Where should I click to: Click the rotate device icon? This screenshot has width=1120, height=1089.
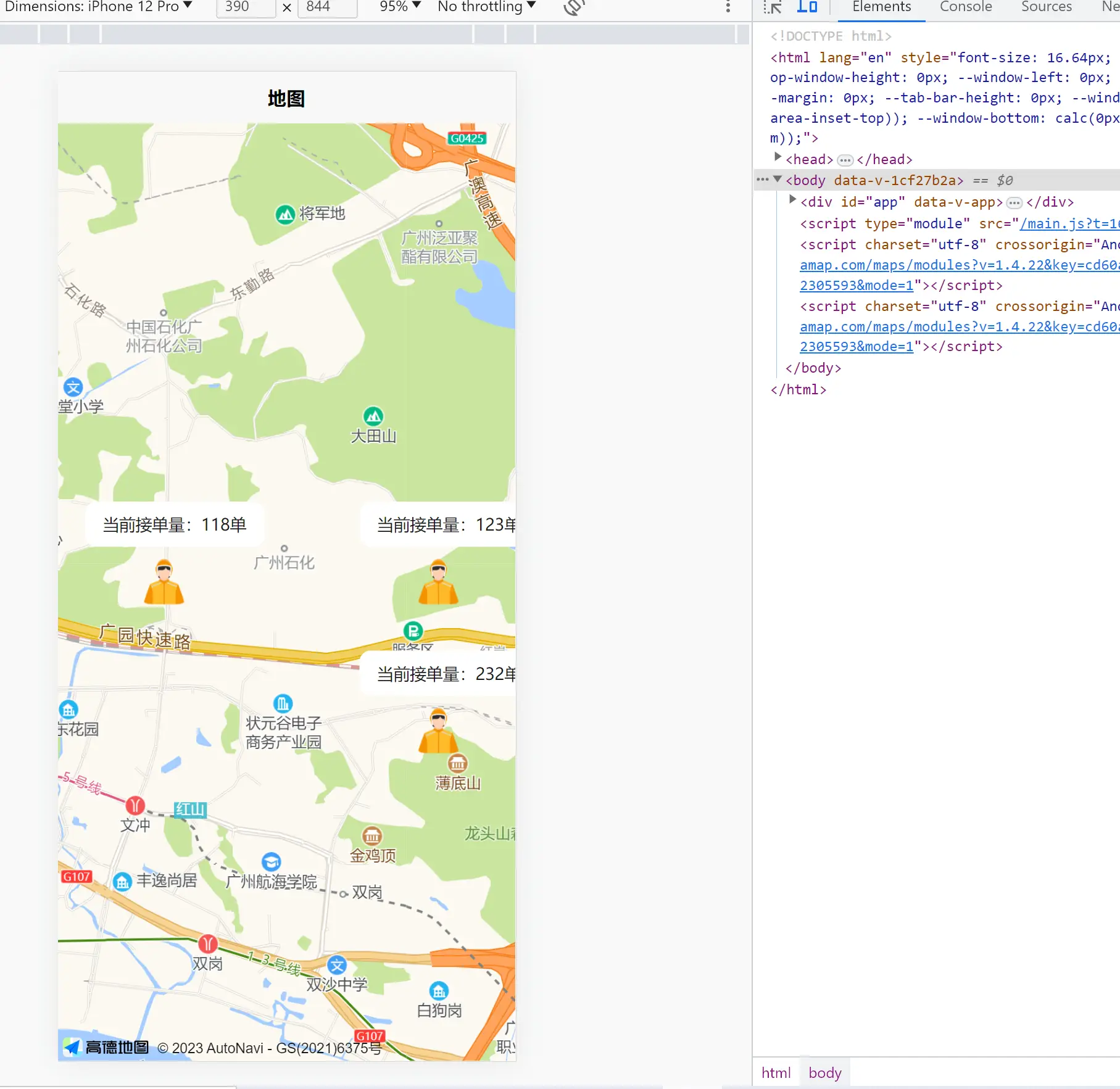click(x=574, y=7)
